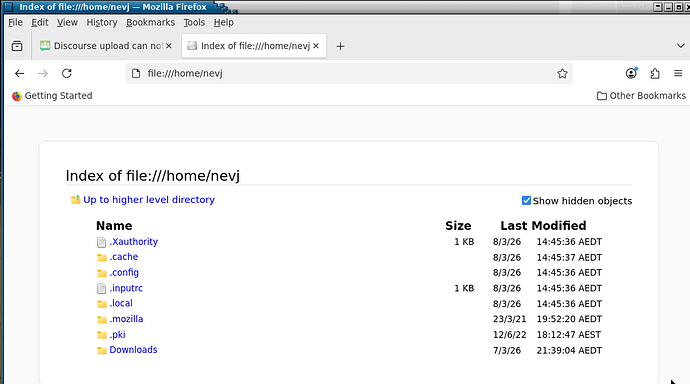
Task: Open Firefox View icon left of tabs
Action: click(17, 46)
